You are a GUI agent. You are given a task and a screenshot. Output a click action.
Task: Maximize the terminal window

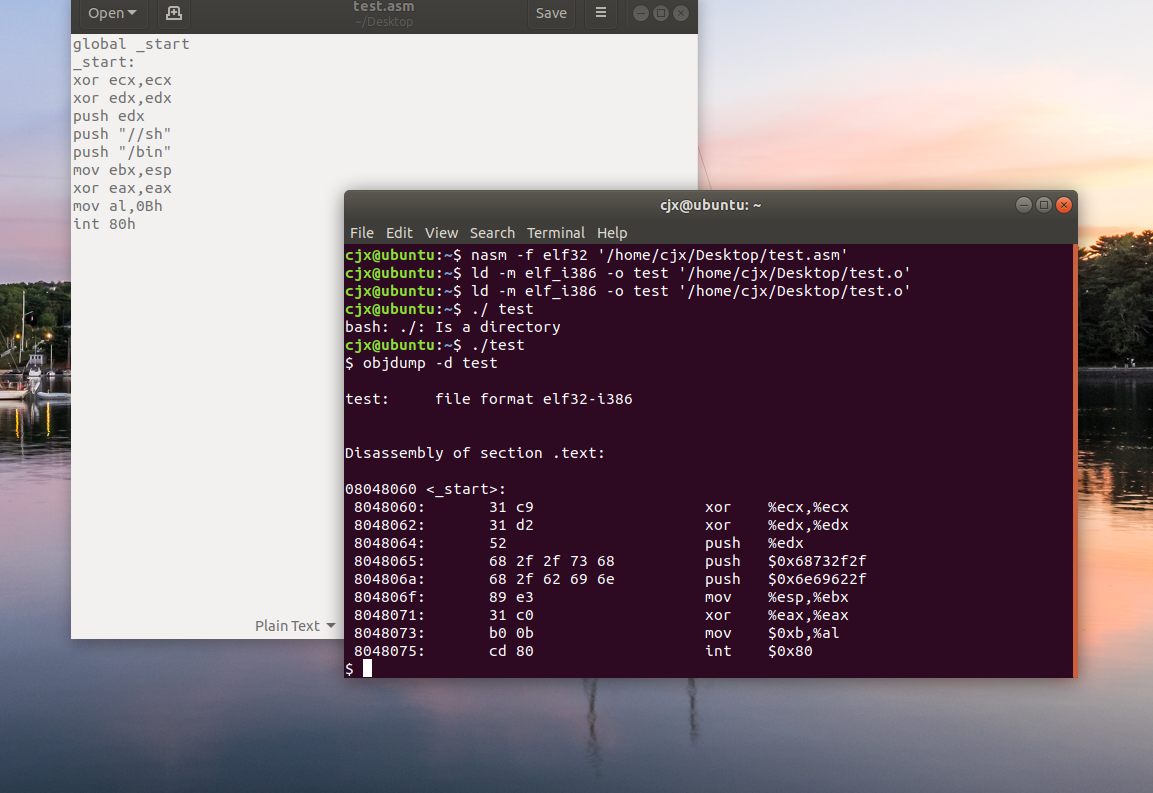coord(1043,205)
